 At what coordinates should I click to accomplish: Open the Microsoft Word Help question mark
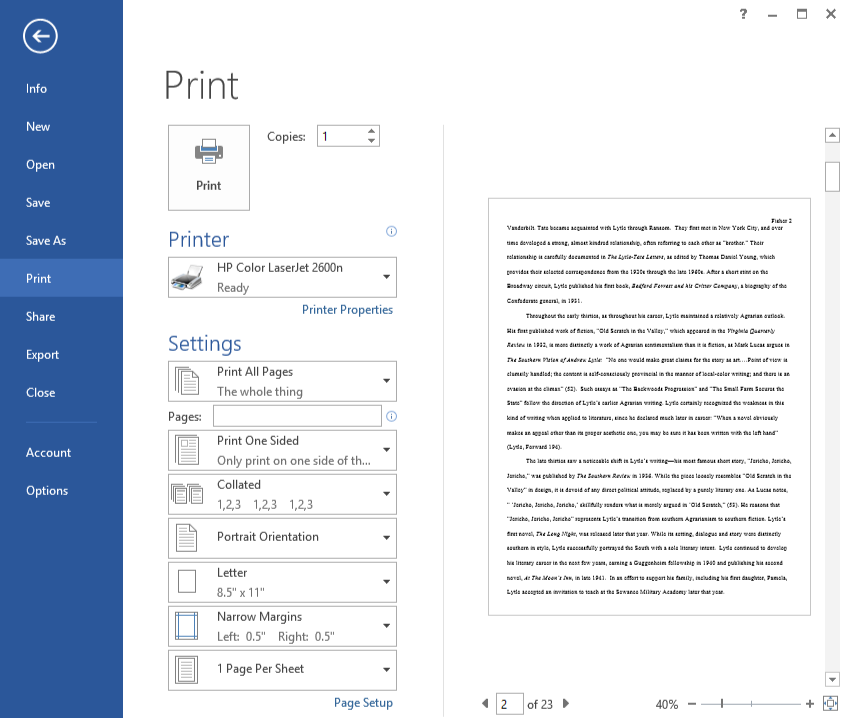pyautogui.click(x=743, y=14)
